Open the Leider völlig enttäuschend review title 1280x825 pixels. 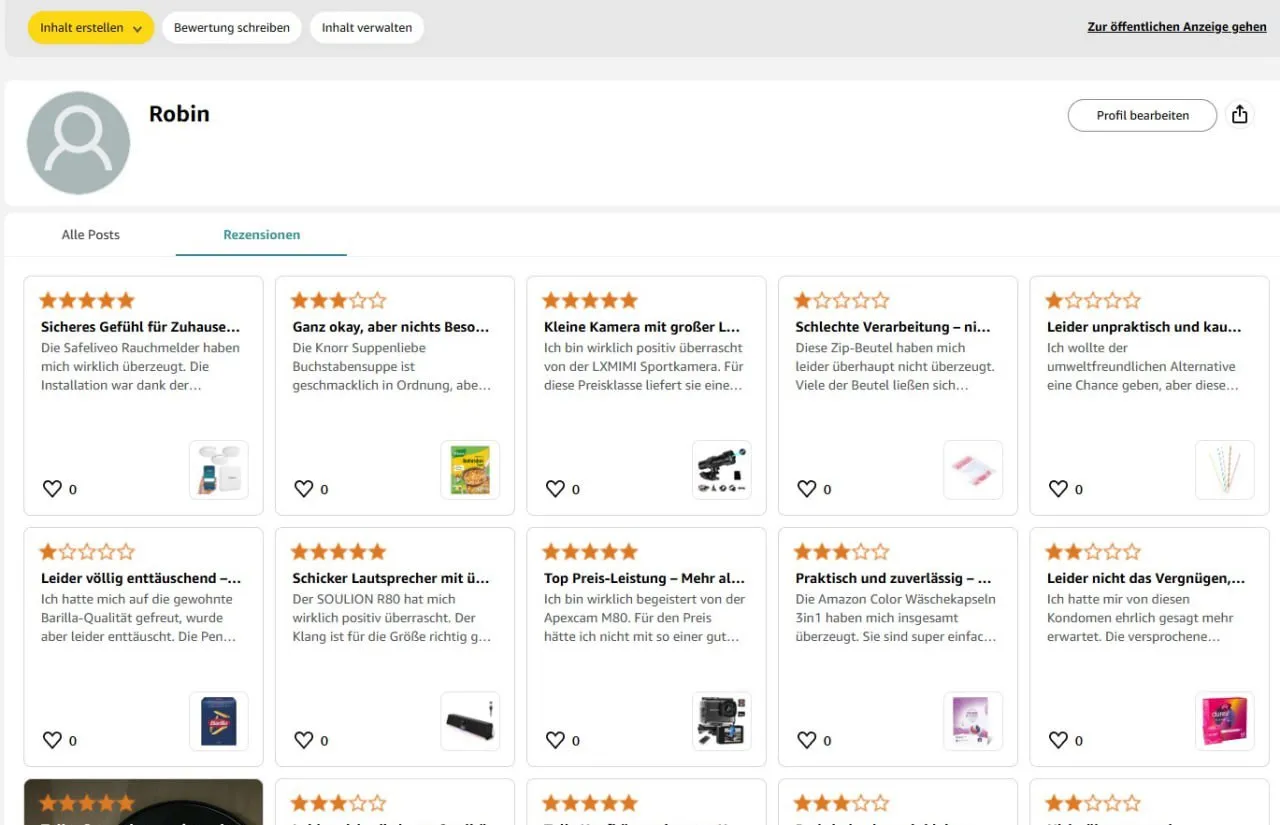141,578
